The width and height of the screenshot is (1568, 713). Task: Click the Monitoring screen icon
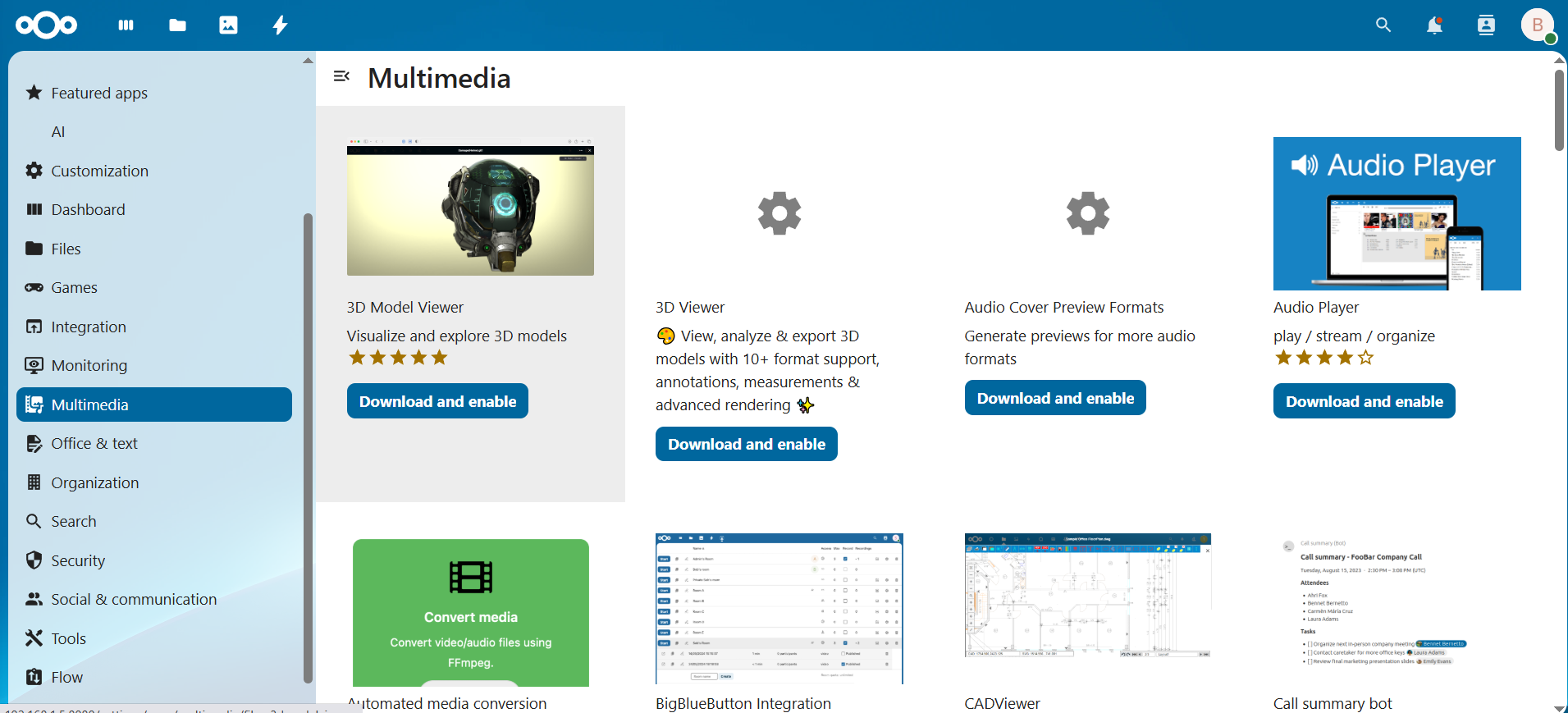tap(34, 365)
